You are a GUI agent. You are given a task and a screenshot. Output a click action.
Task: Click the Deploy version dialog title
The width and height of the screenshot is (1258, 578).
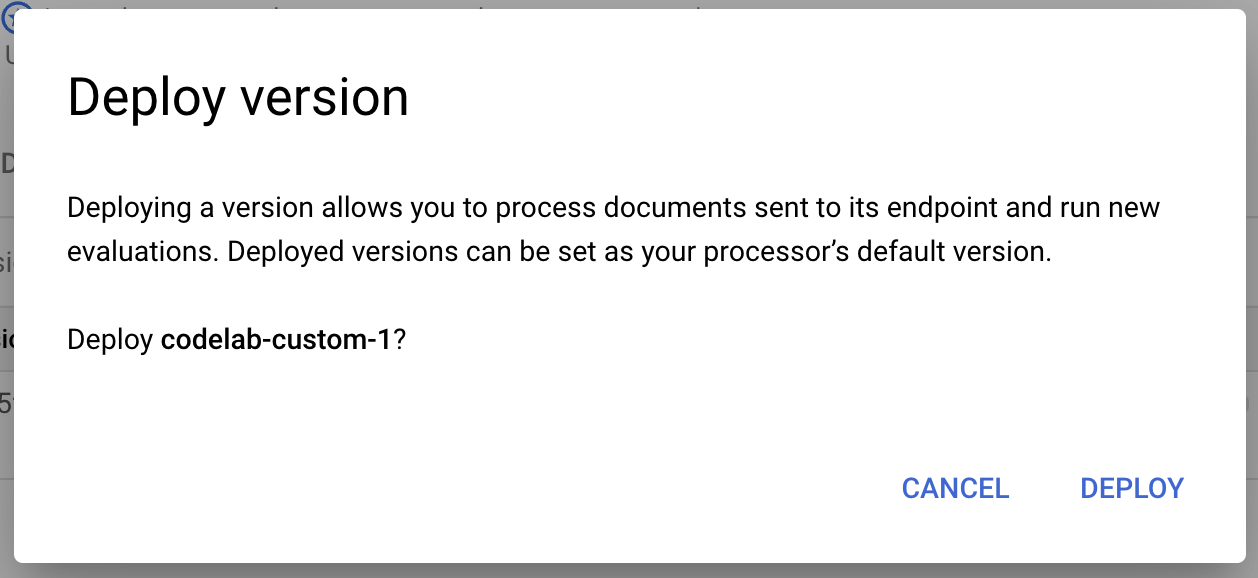[x=237, y=96]
